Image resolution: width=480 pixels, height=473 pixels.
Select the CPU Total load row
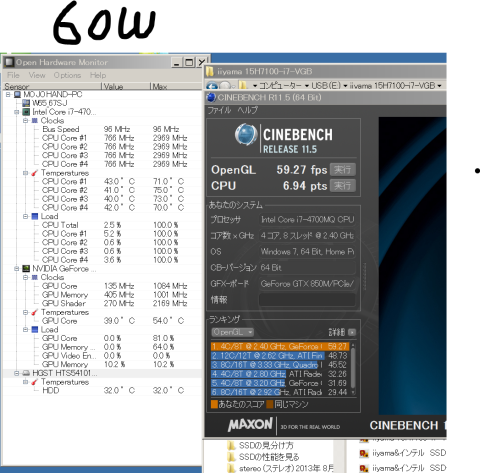[102, 225]
